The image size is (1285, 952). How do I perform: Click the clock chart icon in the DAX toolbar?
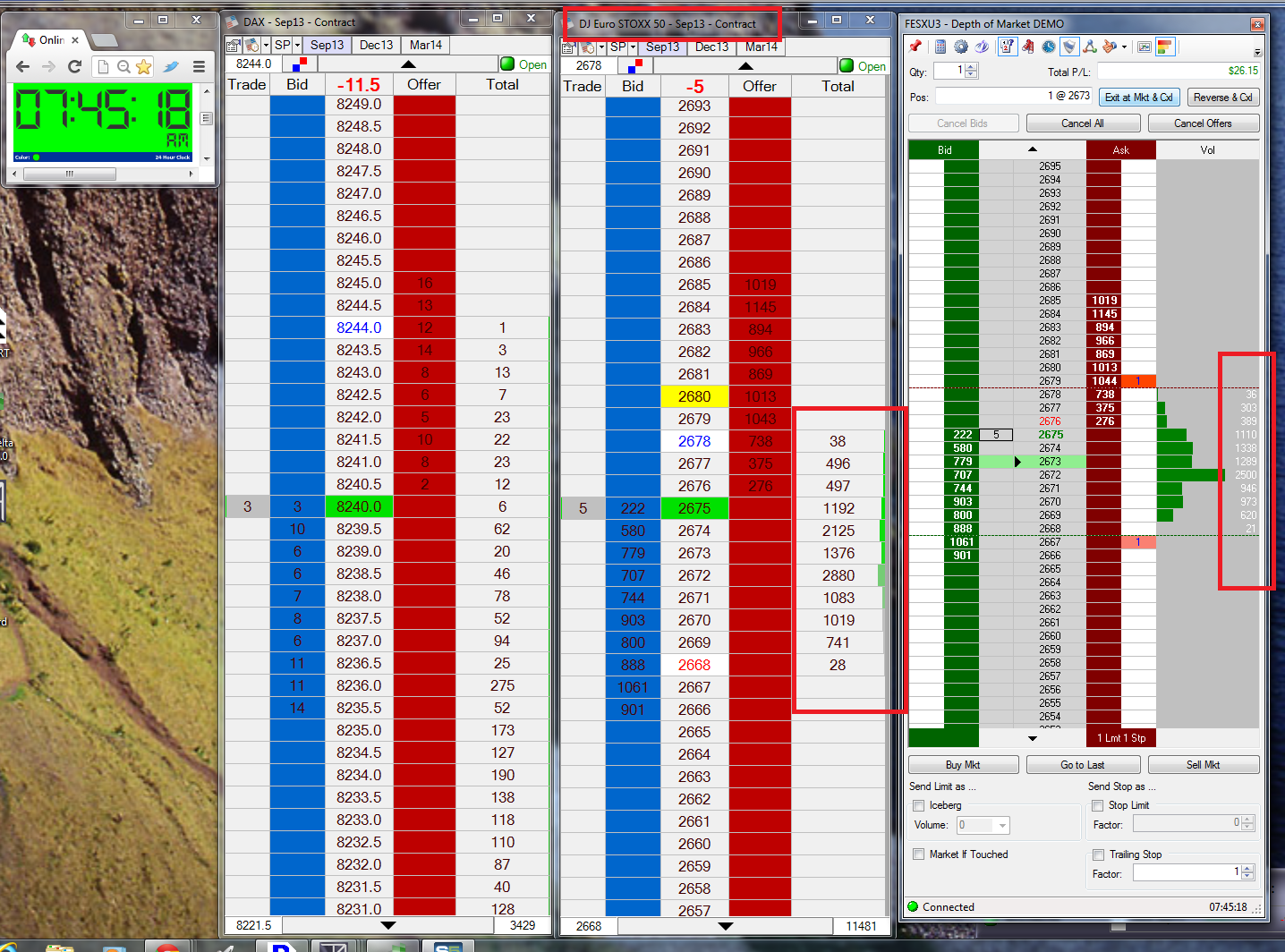pos(252,45)
